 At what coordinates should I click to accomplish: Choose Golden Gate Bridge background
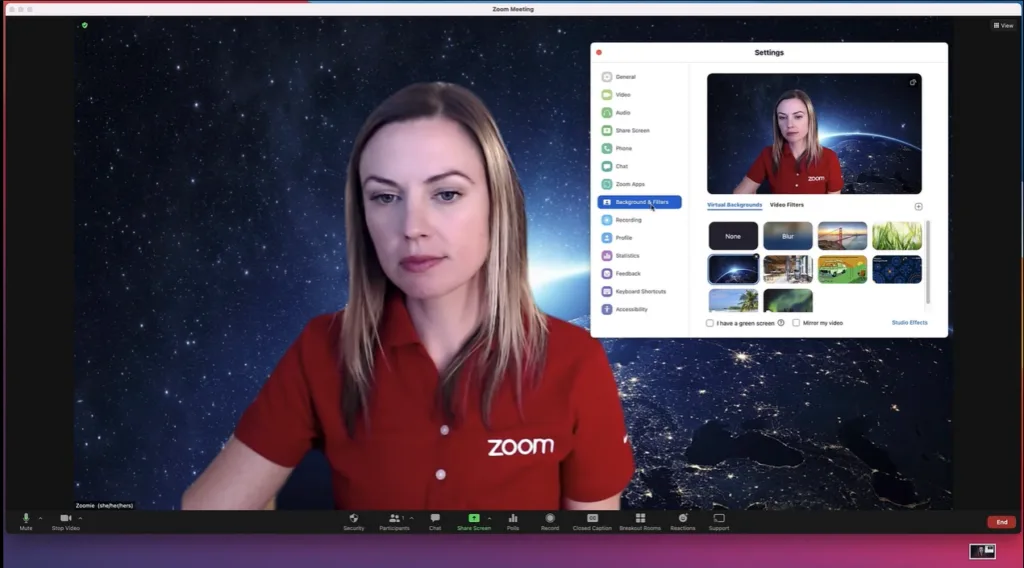click(x=842, y=236)
